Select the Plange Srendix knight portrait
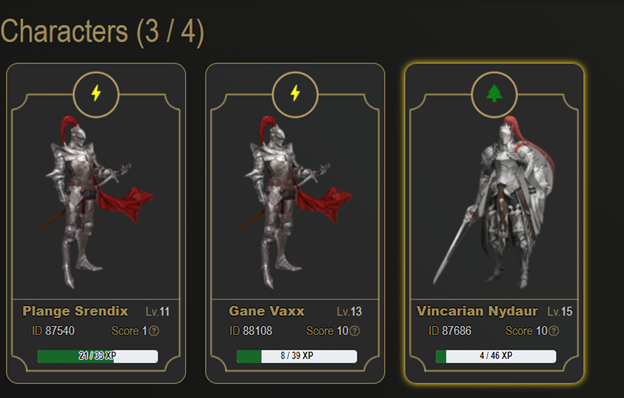This screenshot has width=624, height=398. click(x=96, y=202)
